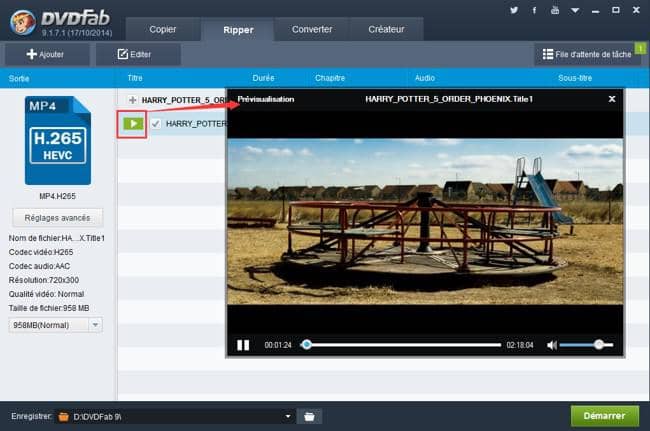Open DVDFab YouTube channel icon
Viewport: 650px width, 431px height.
coord(555,10)
